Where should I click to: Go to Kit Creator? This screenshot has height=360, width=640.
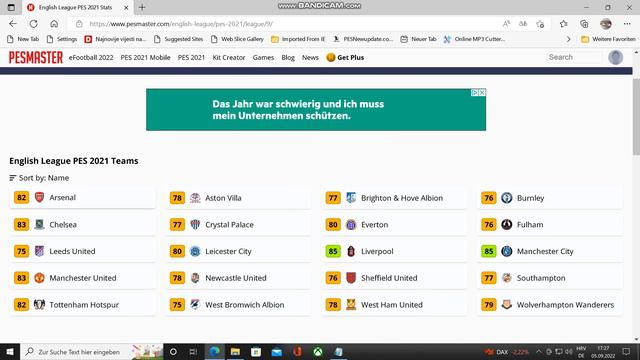pyautogui.click(x=229, y=58)
